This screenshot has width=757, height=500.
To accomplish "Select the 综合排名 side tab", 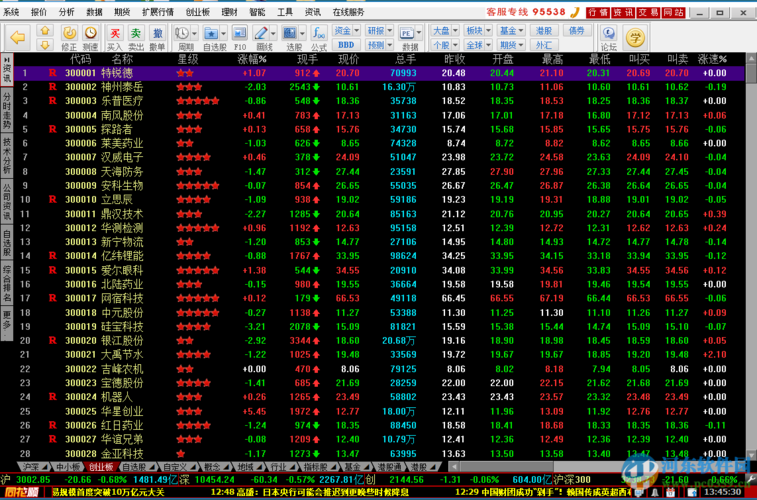I will [7, 283].
